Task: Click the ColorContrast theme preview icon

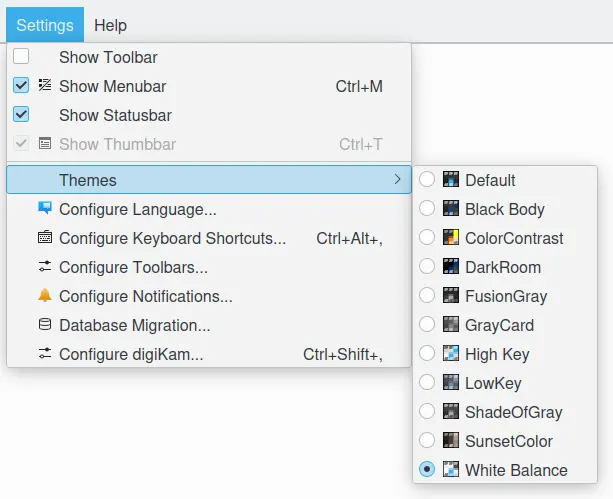Action: (x=451, y=238)
